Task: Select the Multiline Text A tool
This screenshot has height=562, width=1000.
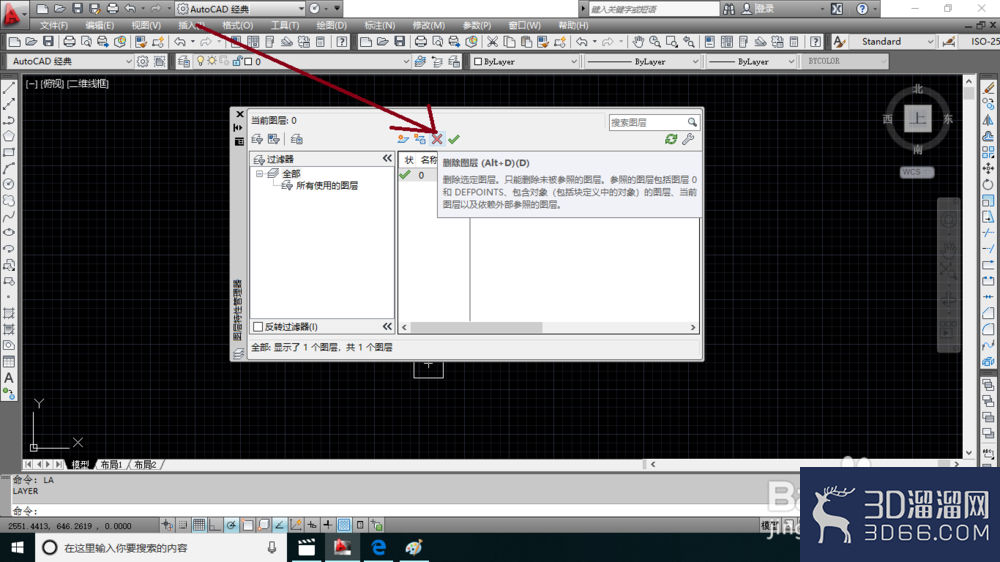Action: [x=9, y=378]
